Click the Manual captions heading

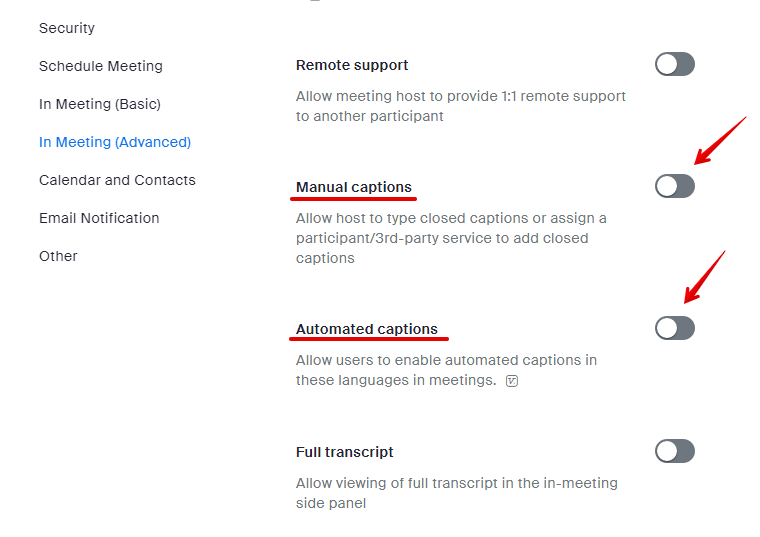[x=353, y=187]
